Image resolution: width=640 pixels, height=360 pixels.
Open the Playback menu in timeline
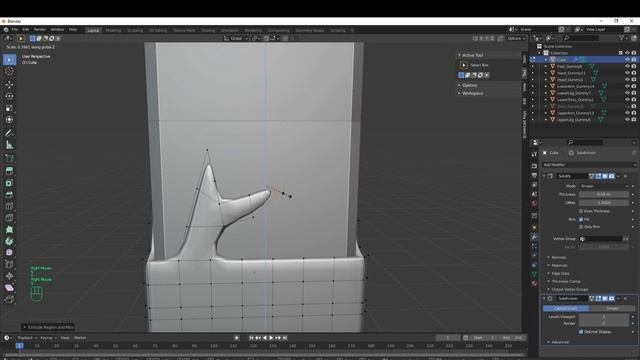(x=27, y=338)
